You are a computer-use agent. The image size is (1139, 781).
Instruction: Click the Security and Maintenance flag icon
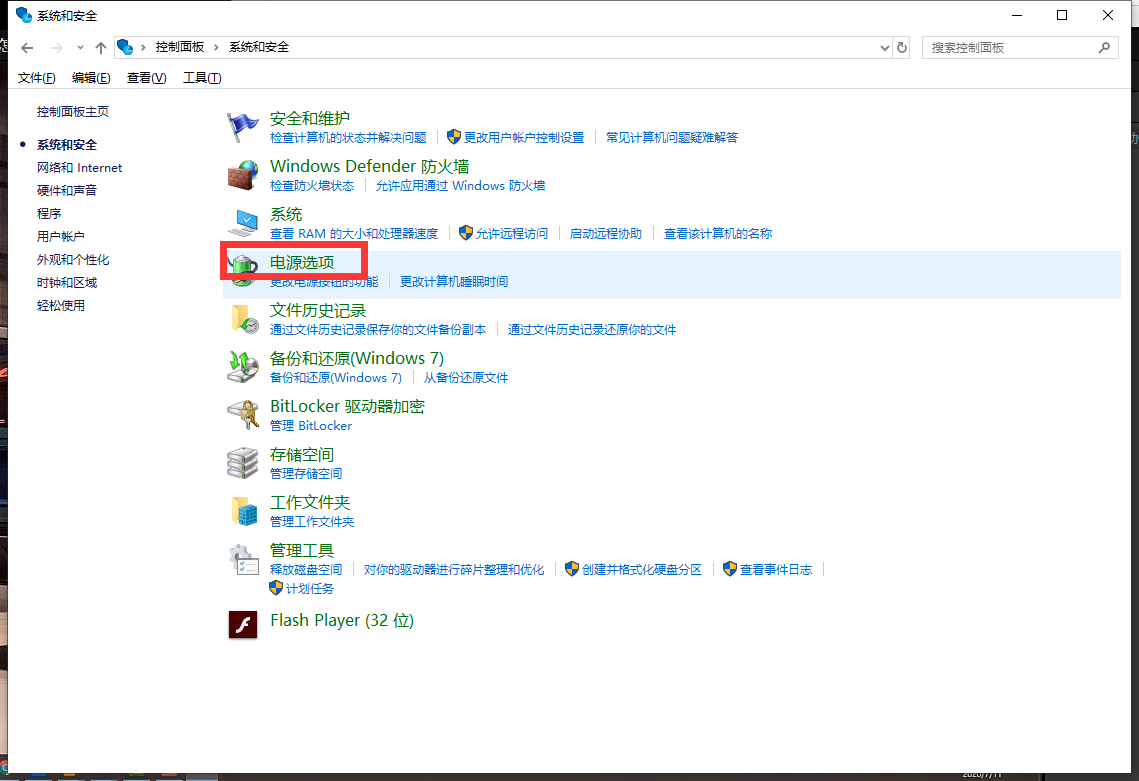pos(243,127)
